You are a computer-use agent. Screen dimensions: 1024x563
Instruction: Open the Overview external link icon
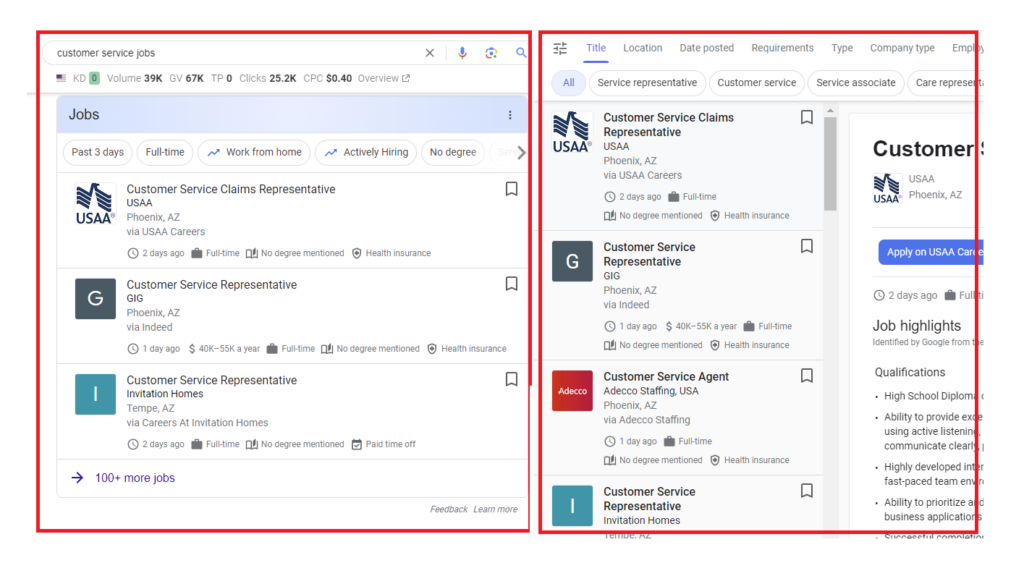(406, 78)
